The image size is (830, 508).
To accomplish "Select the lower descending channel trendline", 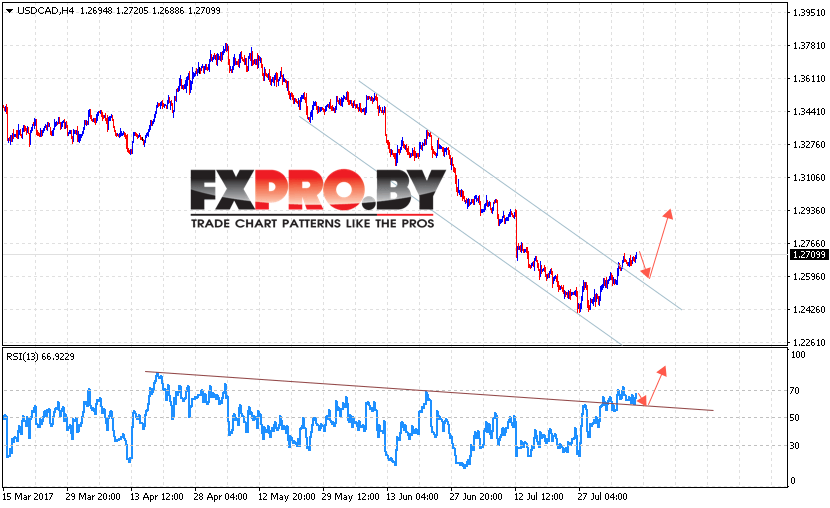I will (x=461, y=231).
